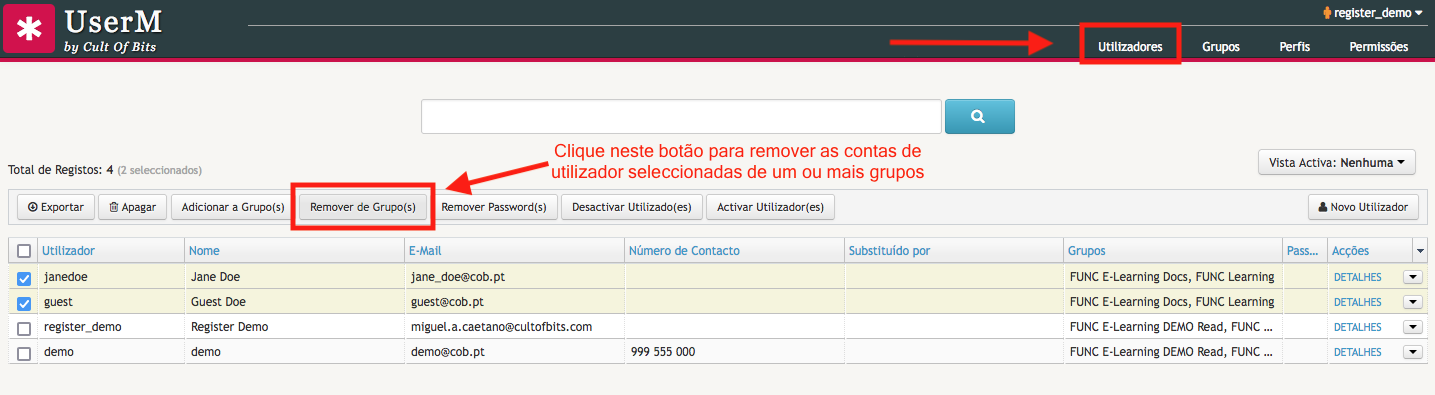1435x395 pixels.
Task: Expand the action dropdown in guest row
Action: point(1413,302)
